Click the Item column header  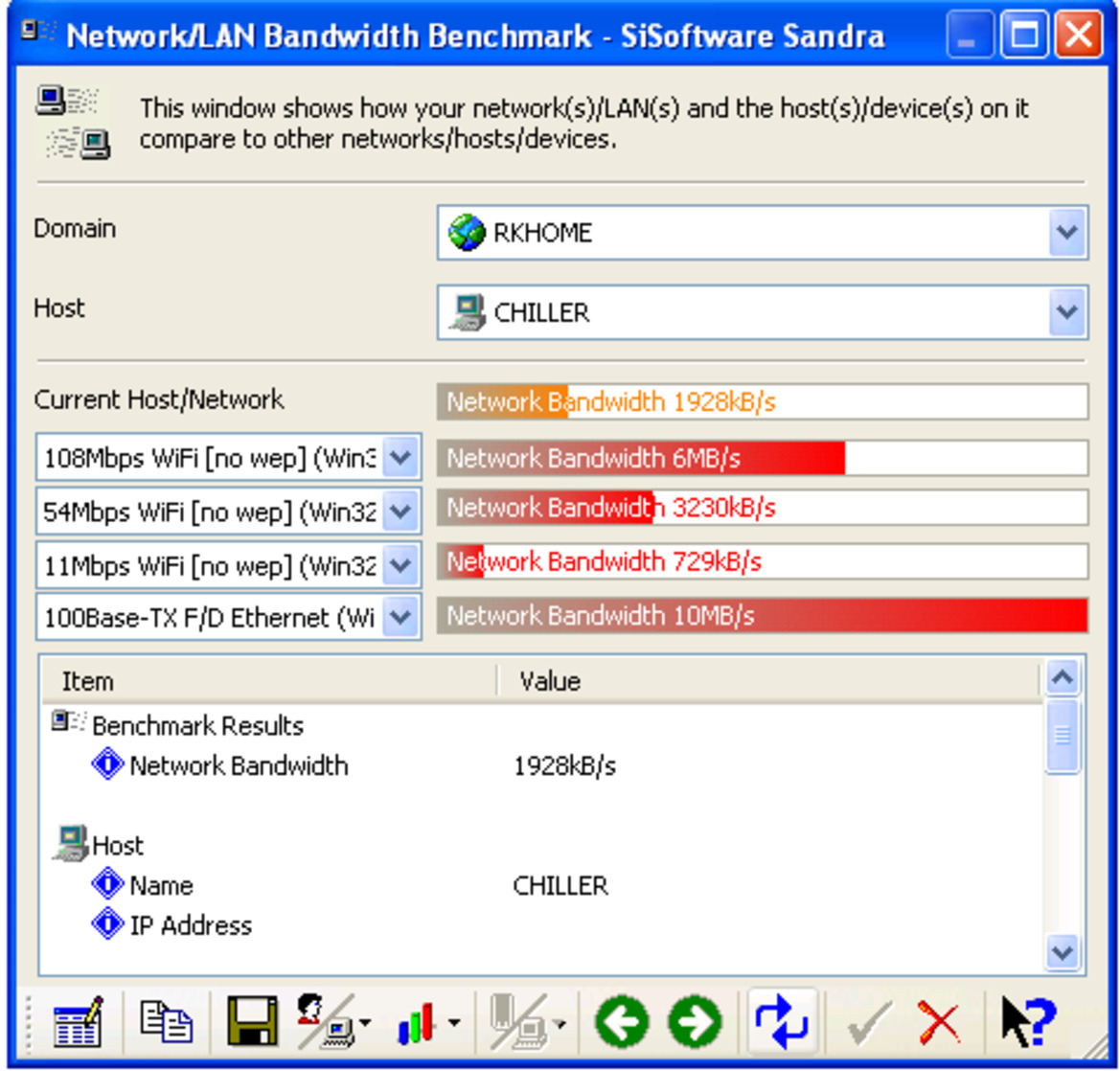pos(269,681)
